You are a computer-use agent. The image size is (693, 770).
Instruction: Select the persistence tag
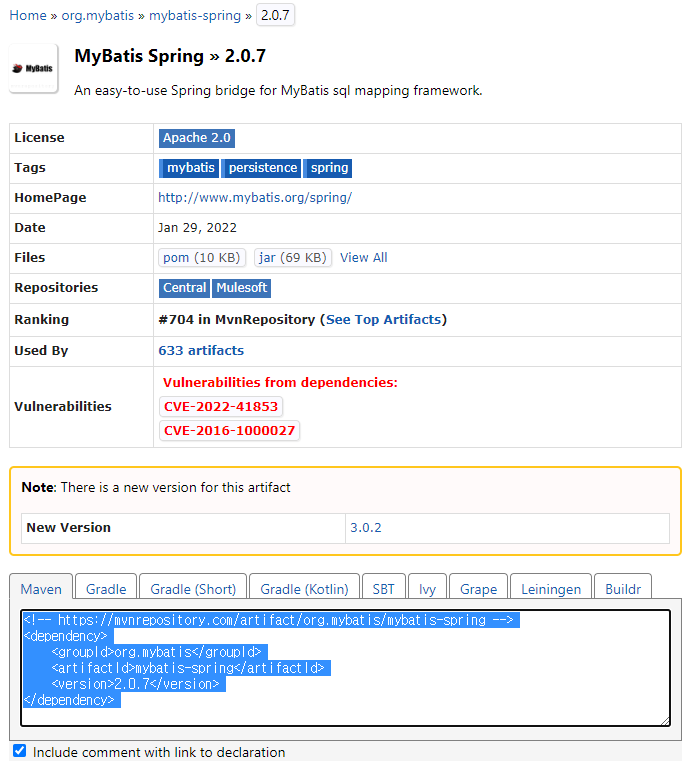tap(261, 168)
